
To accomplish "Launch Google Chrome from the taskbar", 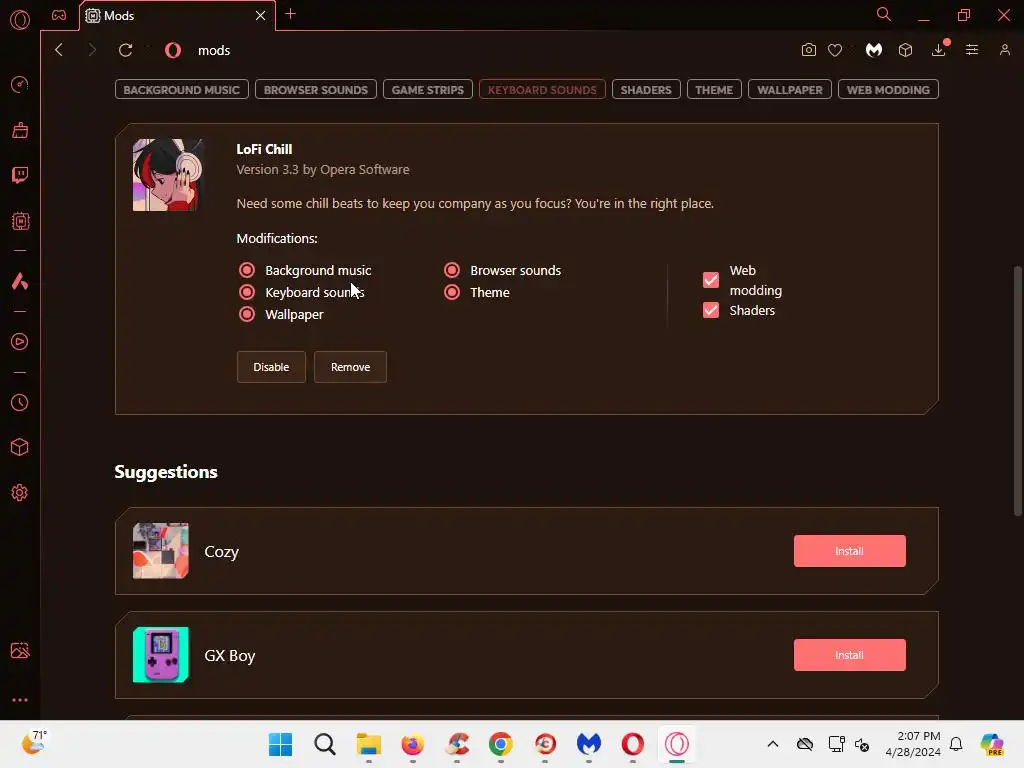I will point(501,744).
